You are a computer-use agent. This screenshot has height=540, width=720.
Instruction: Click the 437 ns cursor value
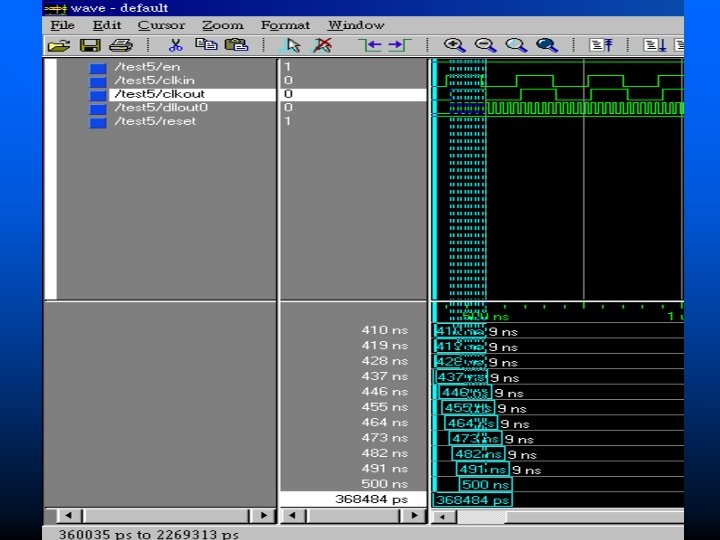point(384,376)
